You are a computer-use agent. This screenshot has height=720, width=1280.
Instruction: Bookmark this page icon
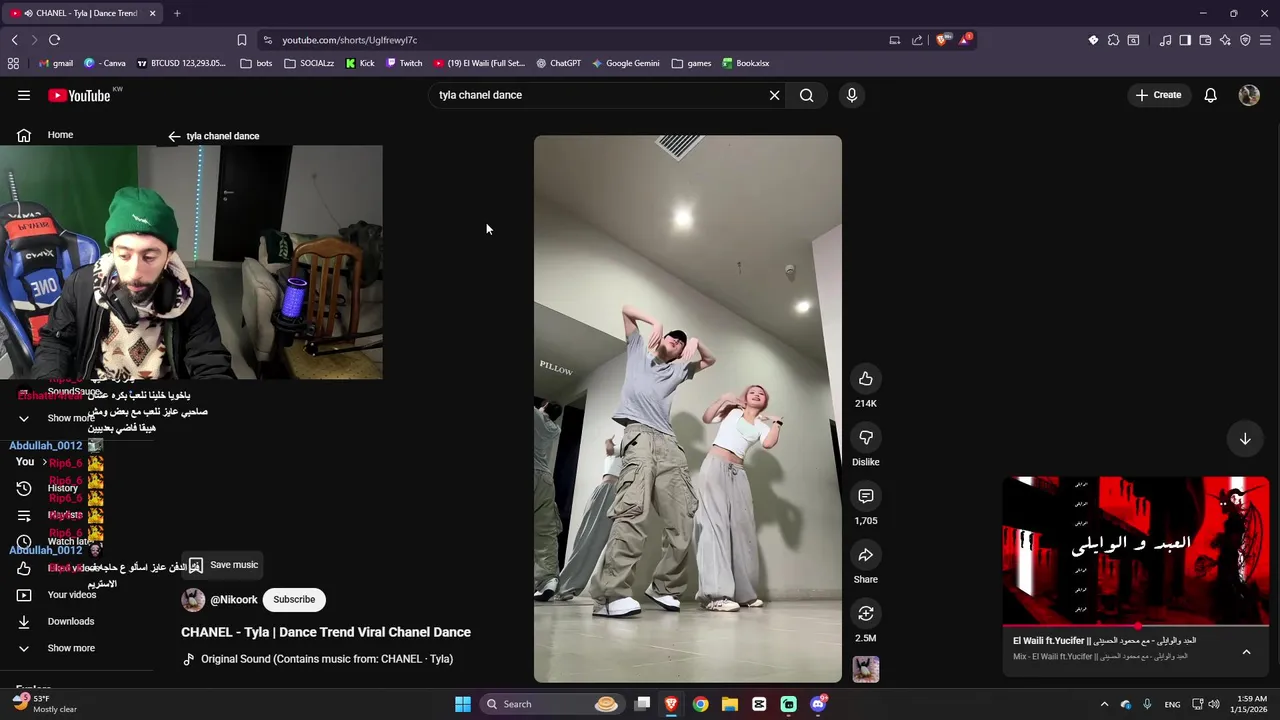(242, 40)
